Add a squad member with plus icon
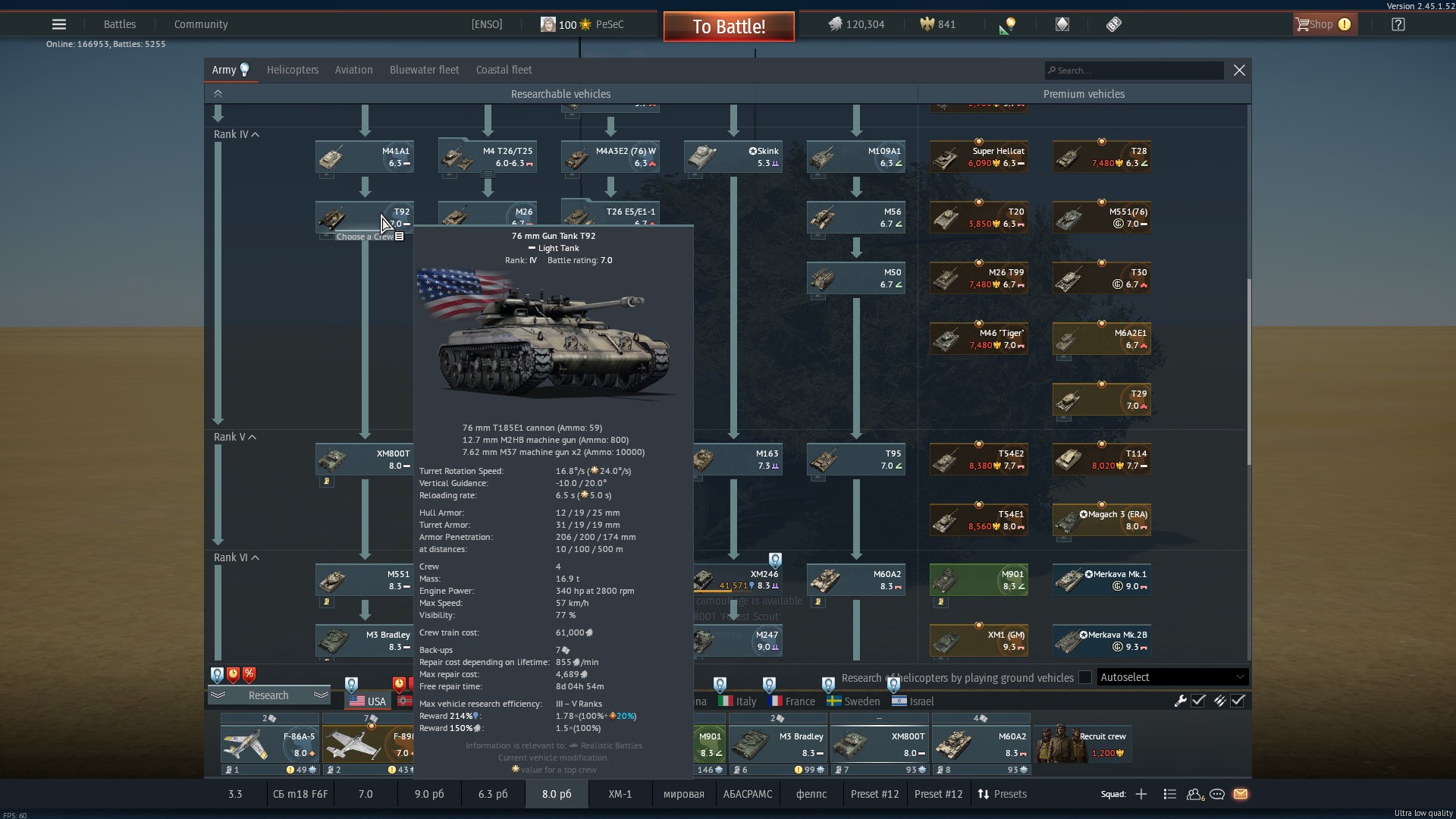Viewport: 1456px width, 819px height. pos(1141,794)
